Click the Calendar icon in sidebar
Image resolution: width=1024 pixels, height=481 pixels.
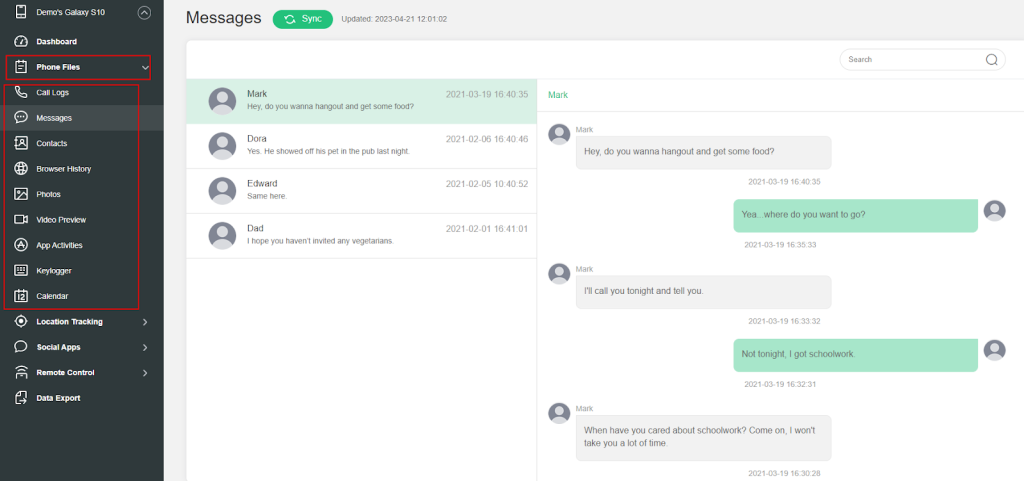pyautogui.click(x=21, y=296)
